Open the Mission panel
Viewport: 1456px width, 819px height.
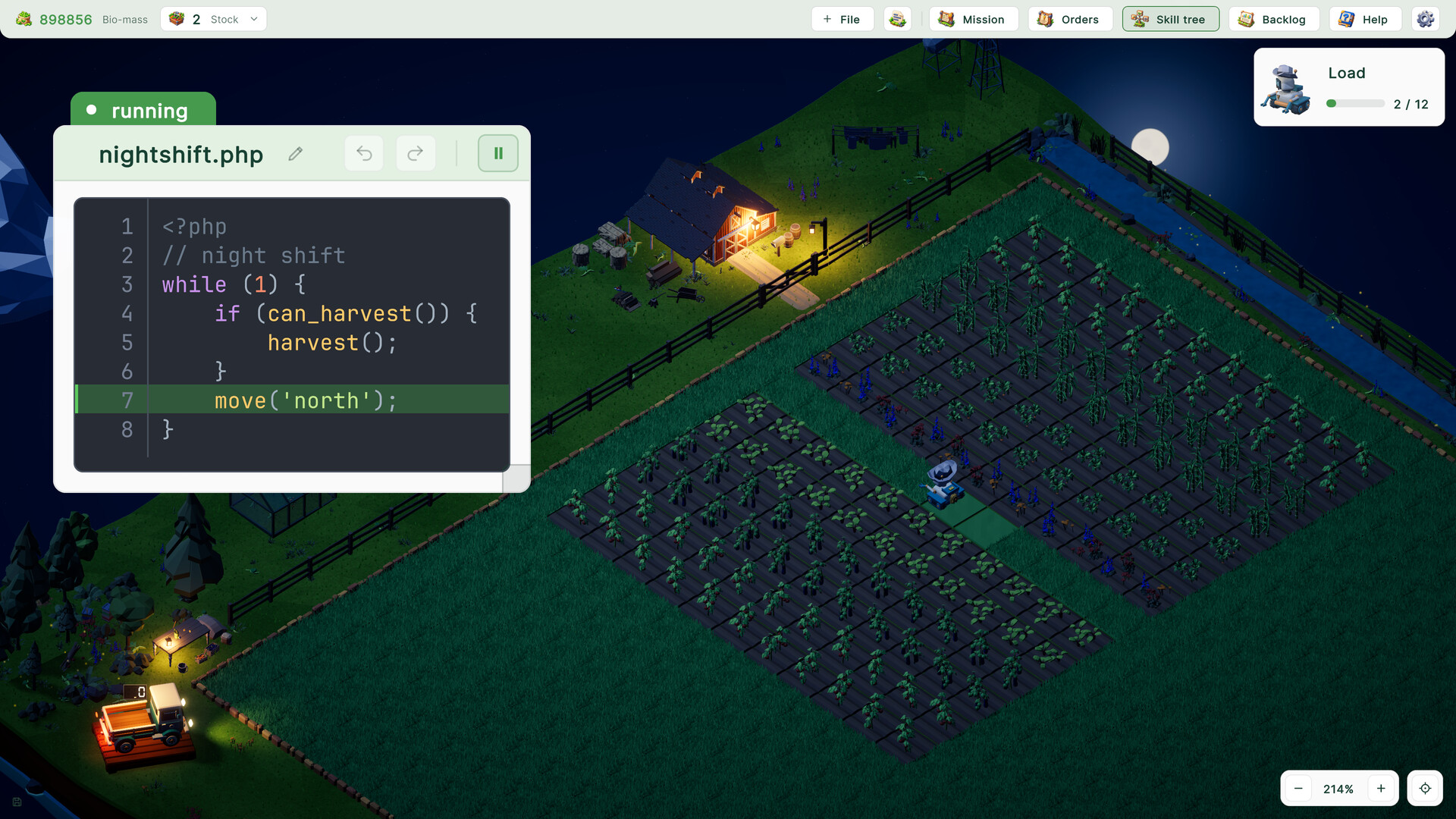click(x=973, y=19)
